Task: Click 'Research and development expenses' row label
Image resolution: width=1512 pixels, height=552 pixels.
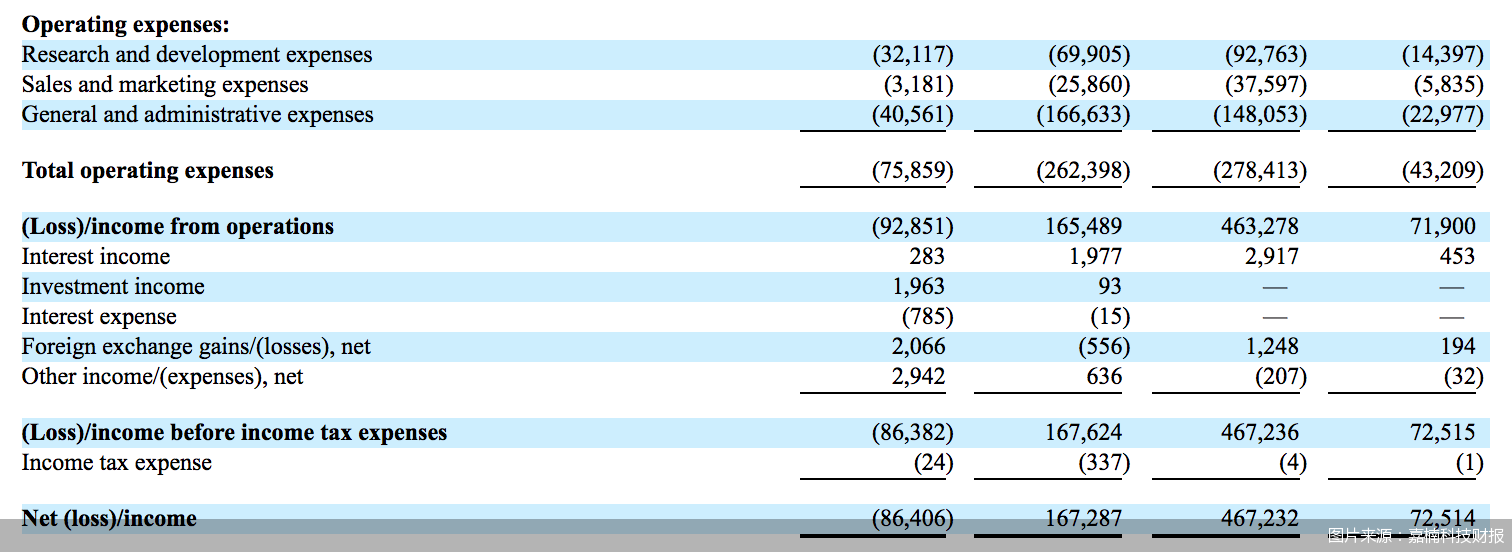Action: tap(197, 55)
